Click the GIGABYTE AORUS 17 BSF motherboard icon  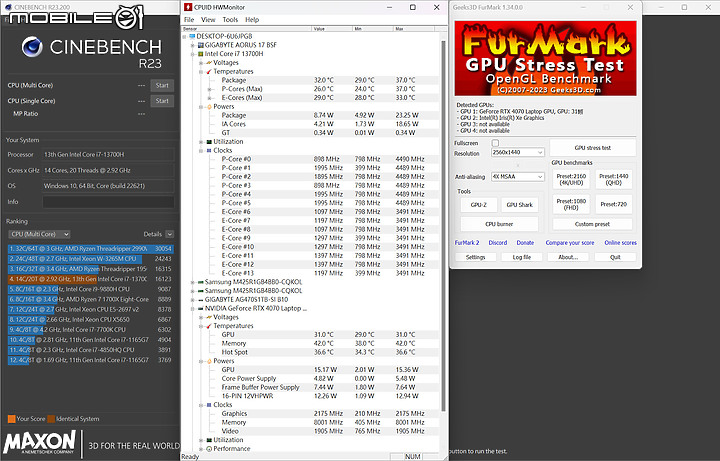point(200,45)
